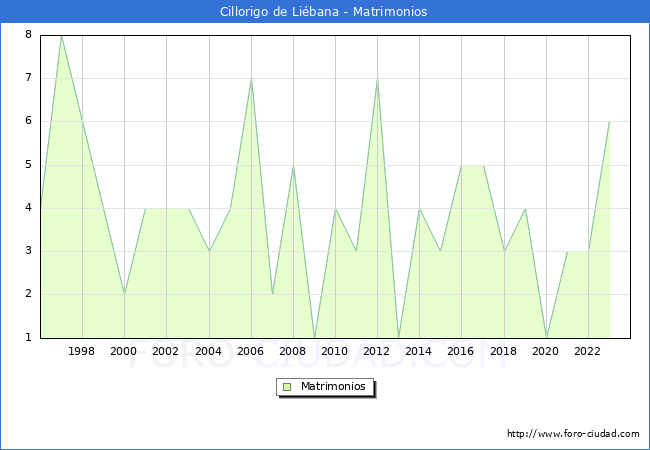
Task: Click the y-axis label 5
Action: pos(28,165)
